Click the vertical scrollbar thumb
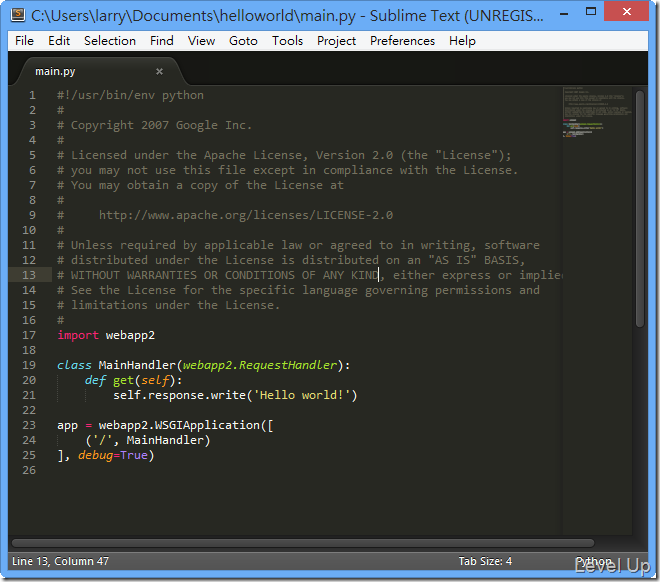 click(x=640, y=209)
